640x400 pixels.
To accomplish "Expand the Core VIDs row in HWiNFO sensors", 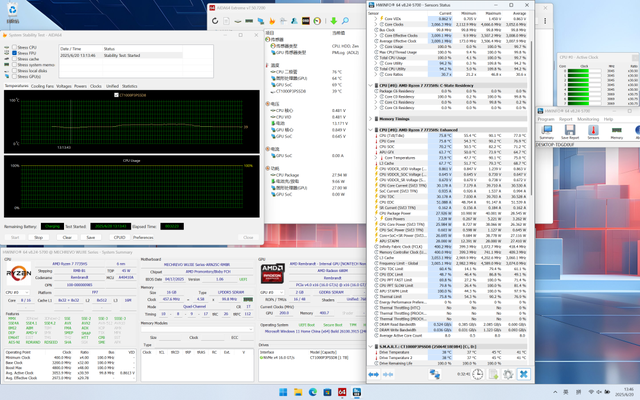I will click(x=376, y=19).
